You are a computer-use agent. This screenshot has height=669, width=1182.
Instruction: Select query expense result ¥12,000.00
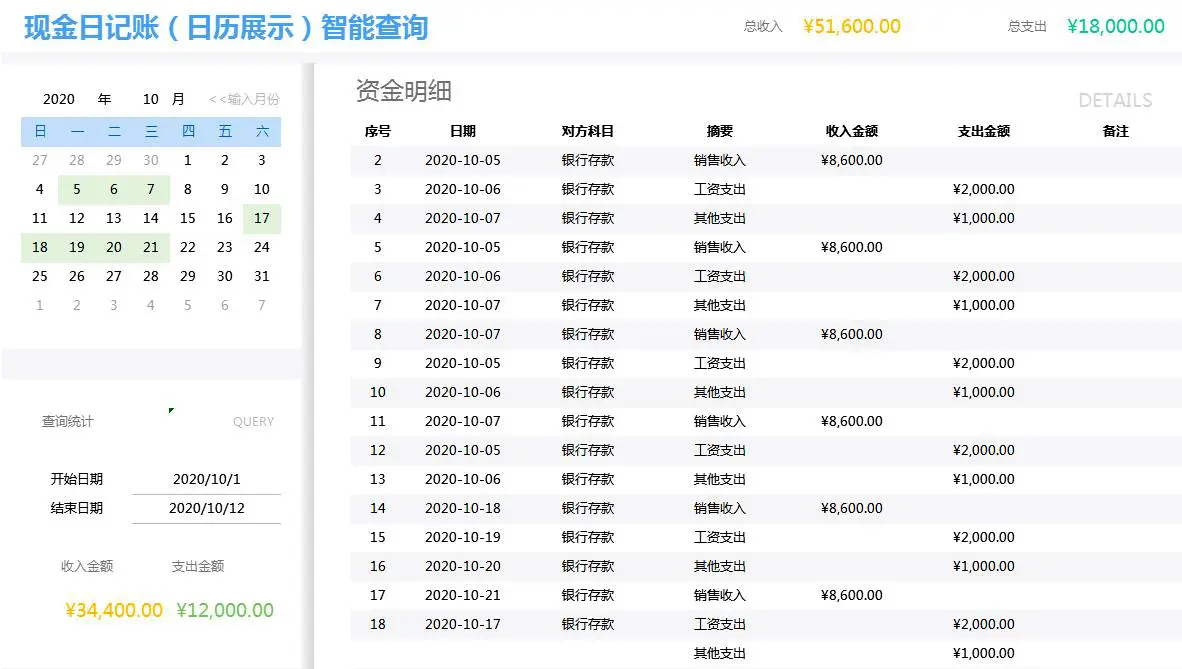coord(225,610)
